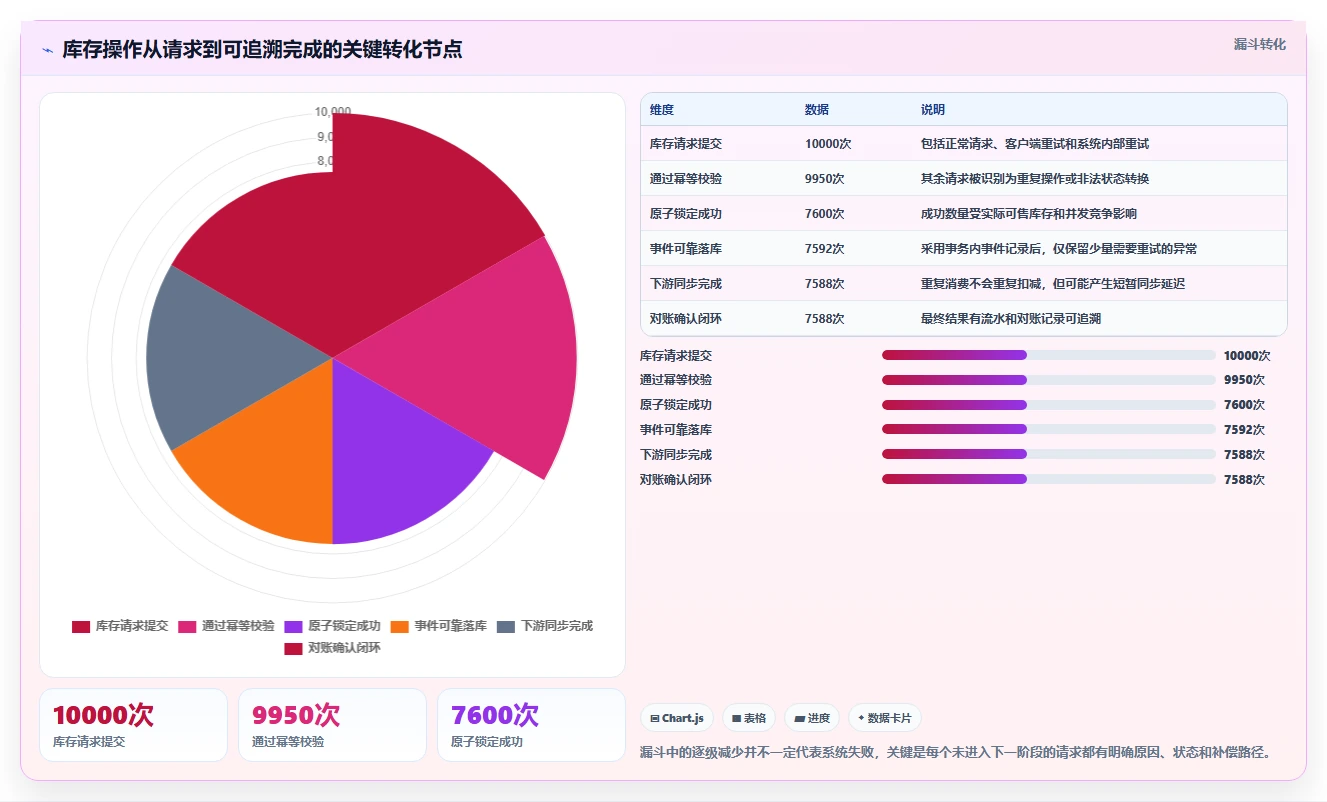Screen dimensions: 1327x802
Task: Select table cell 原子锁定成功
Action: pyautogui.click(x=686, y=214)
